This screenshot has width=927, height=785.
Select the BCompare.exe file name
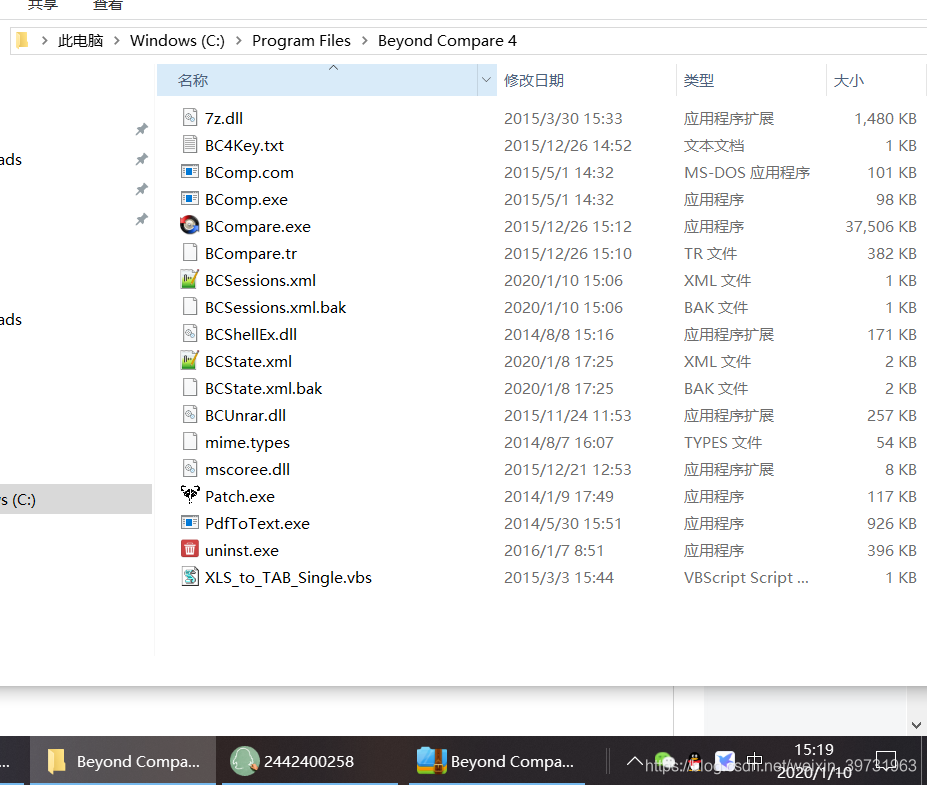258,226
